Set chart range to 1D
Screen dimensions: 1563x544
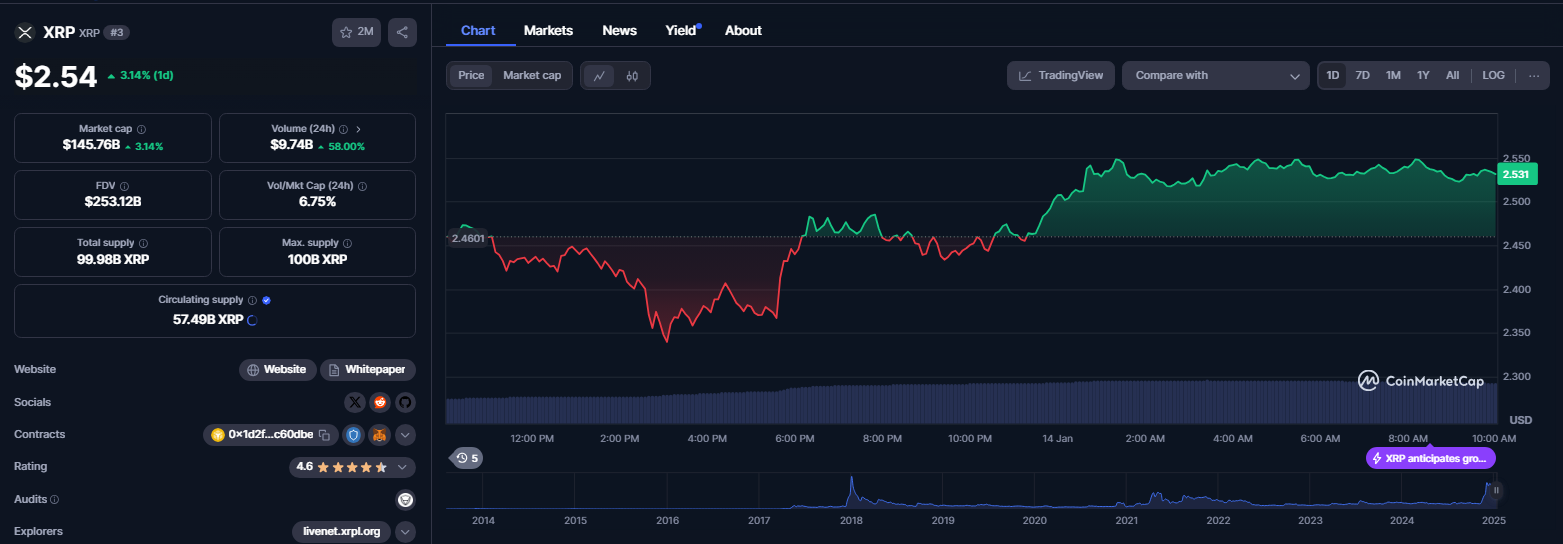pyautogui.click(x=1333, y=75)
